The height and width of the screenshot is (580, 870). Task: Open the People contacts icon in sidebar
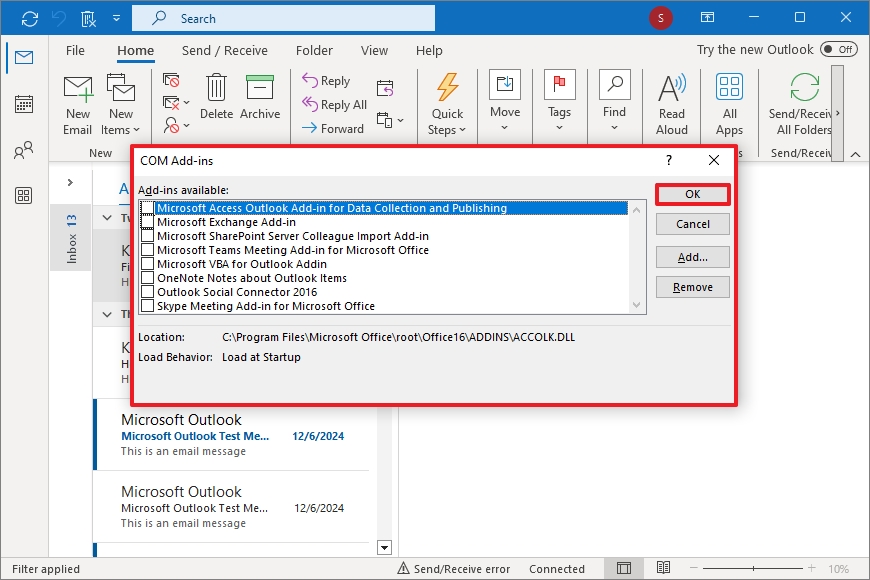[23, 151]
